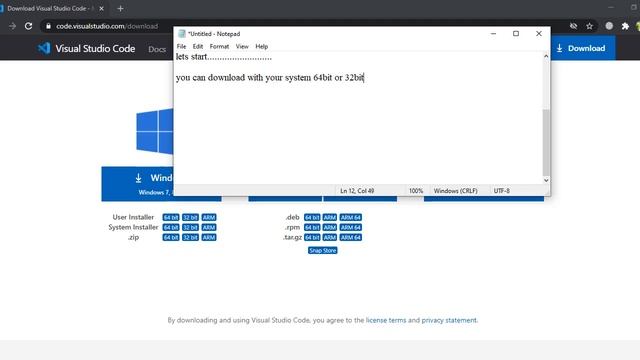This screenshot has height=360, width=640.
Task: Download User Installer ARM
Action: coord(209,218)
